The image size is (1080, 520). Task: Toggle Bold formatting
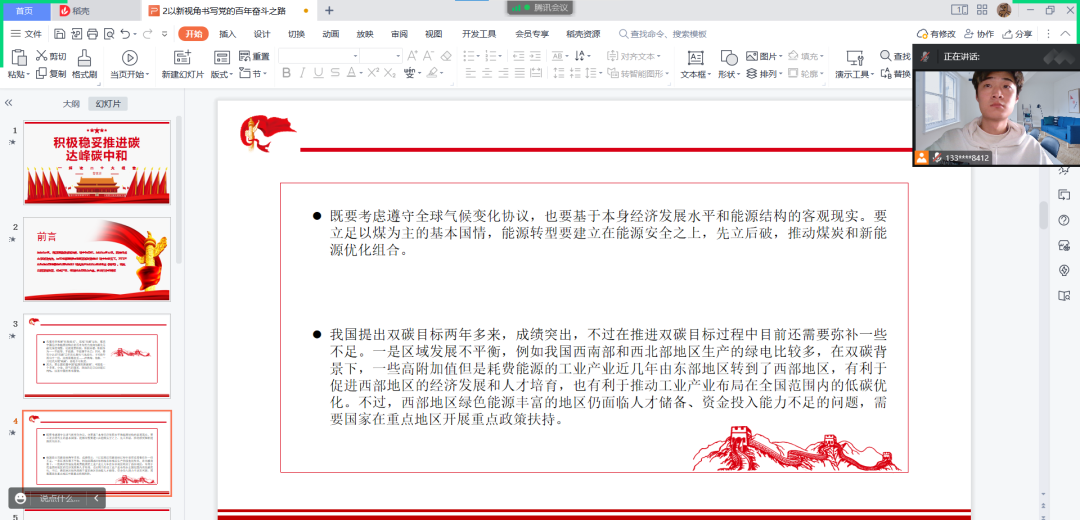(287, 73)
